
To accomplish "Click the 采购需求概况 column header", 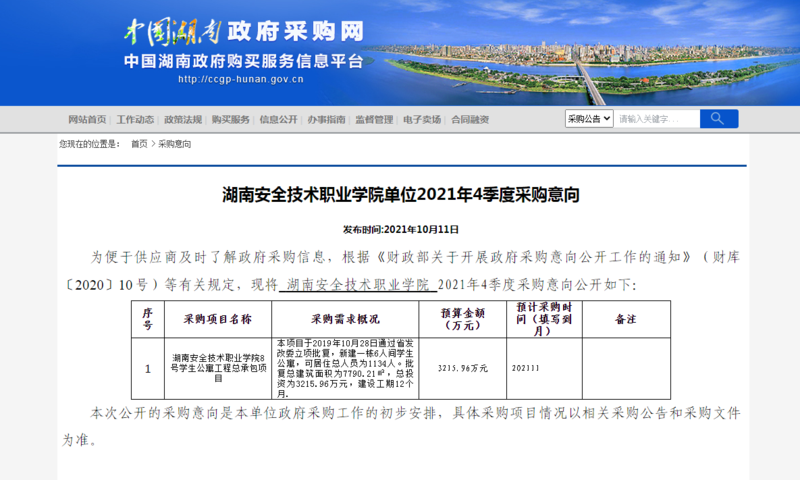I will pos(345,319).
